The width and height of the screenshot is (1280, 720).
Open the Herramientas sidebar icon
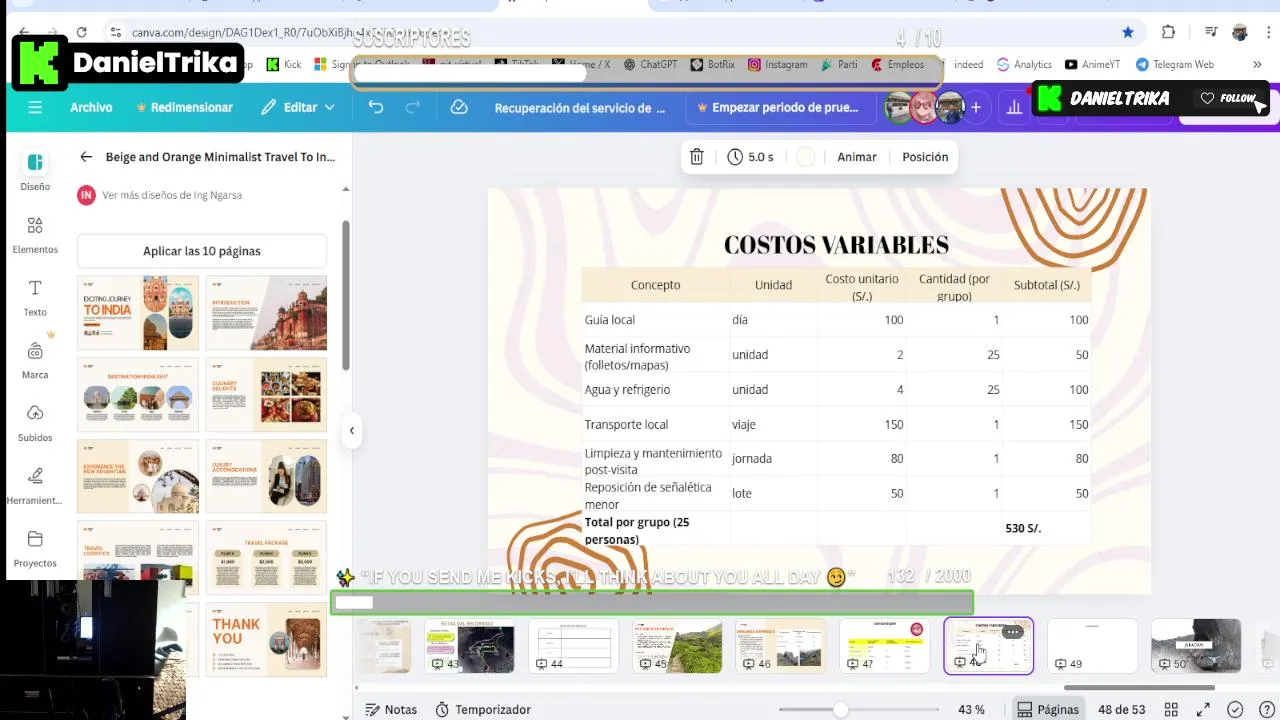35,476
